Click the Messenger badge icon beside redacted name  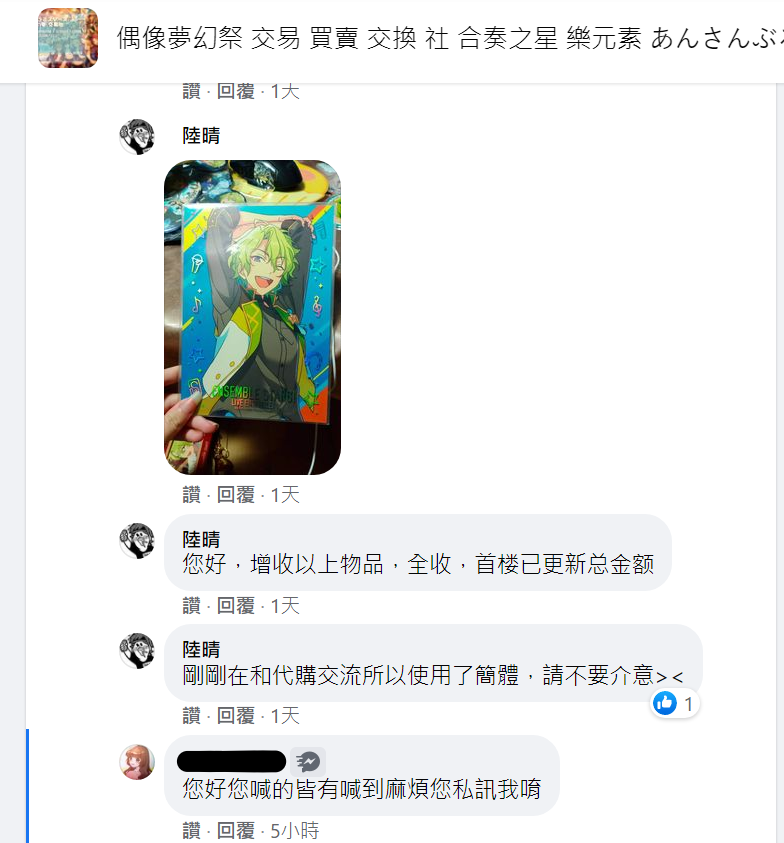[x=308, y=761]
